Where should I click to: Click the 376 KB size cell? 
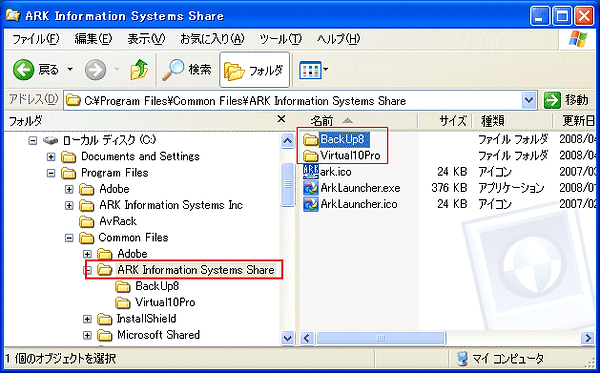pos(449,188)
